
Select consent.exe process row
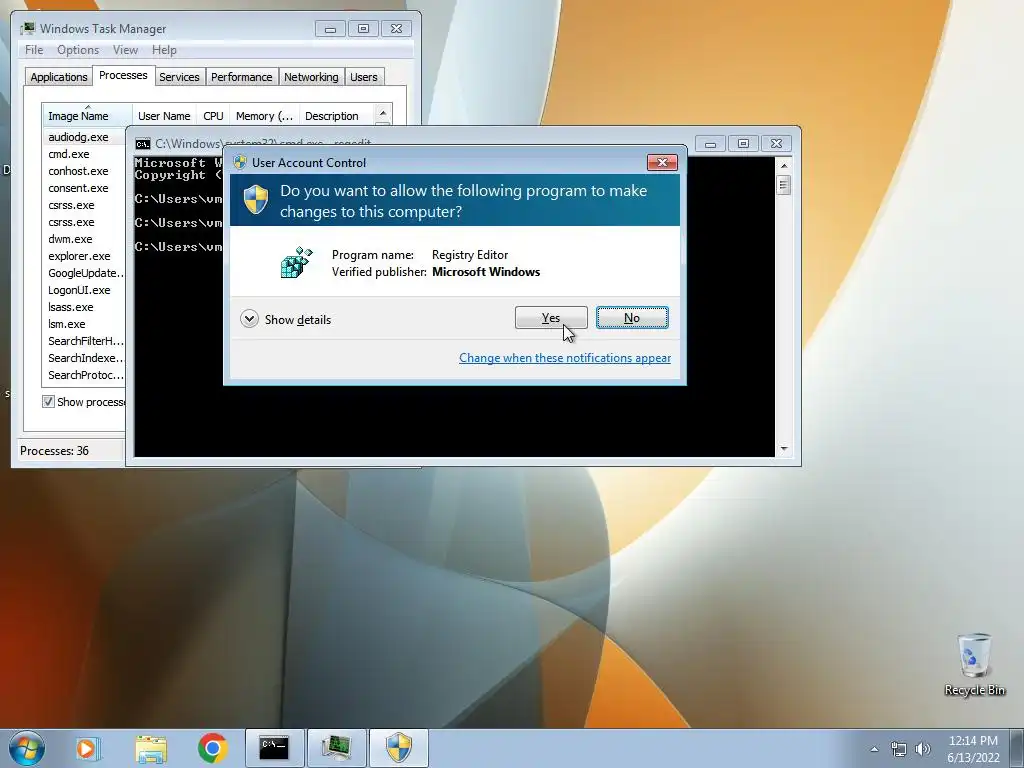pos(84,188)
